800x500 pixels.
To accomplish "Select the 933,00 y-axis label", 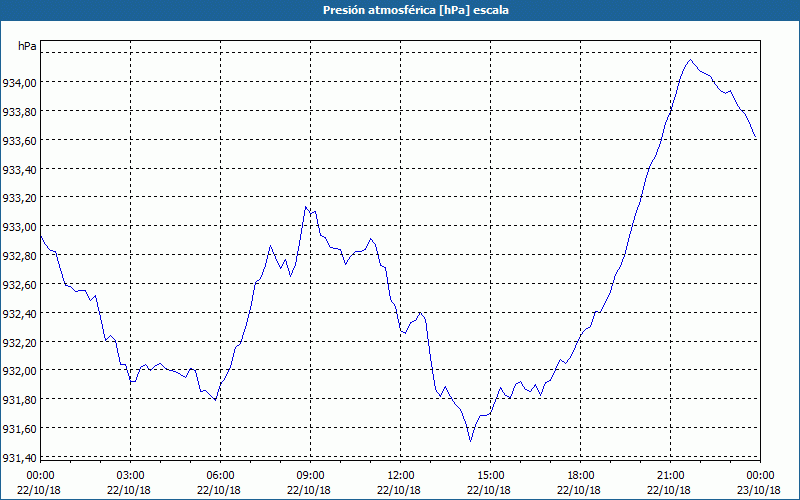I will click(19, 227).
